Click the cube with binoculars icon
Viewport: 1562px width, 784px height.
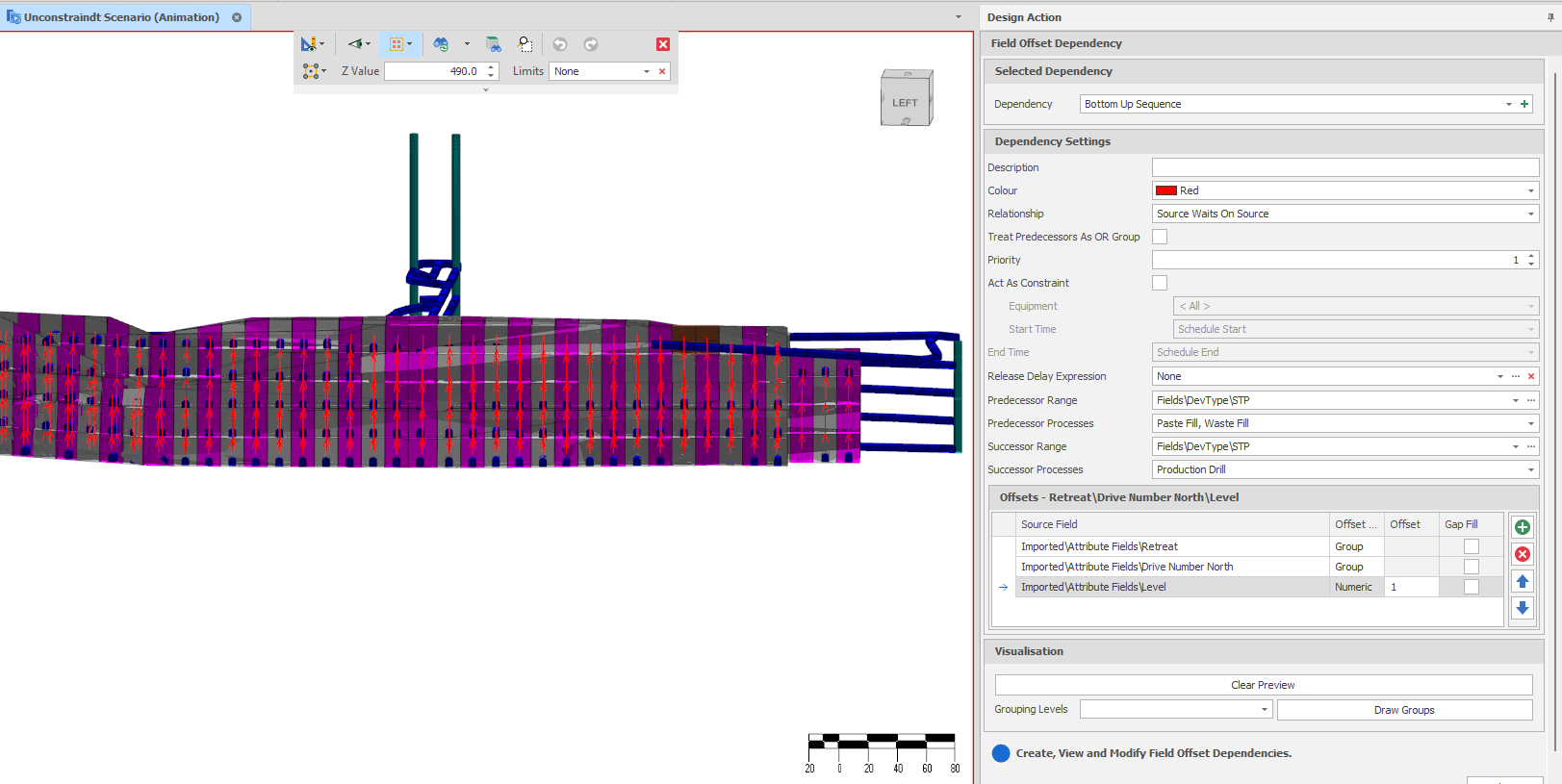coord(493,44)
